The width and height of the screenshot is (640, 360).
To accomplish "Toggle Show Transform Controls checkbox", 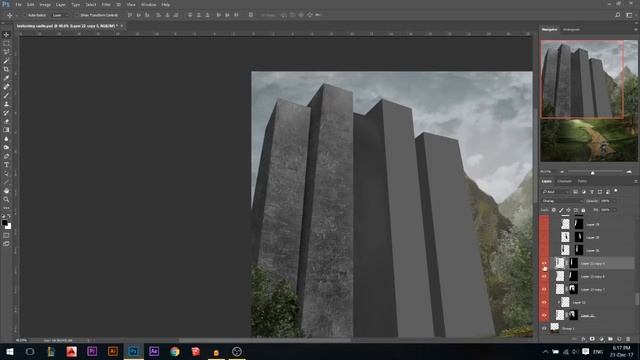I will click(77, 15).
